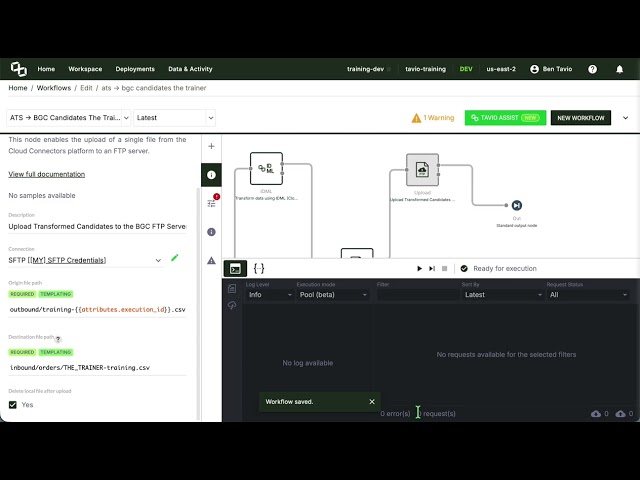This screenshot has height=480, width=640.
Task: Dismiss the Workflow saved notification
Action: (x=372, y=402)
